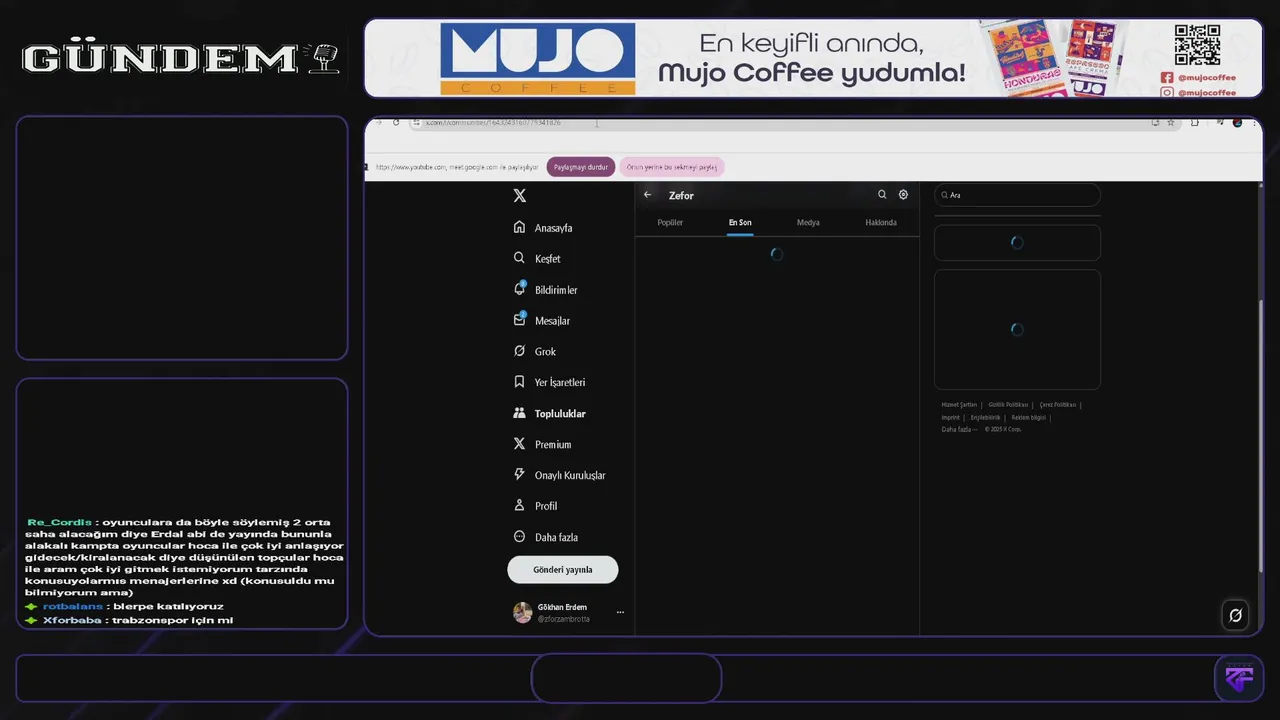Viewport: 1280px width, 720px height.
Task: Click back arrow next to Zefor
Action: click(648, 195)
